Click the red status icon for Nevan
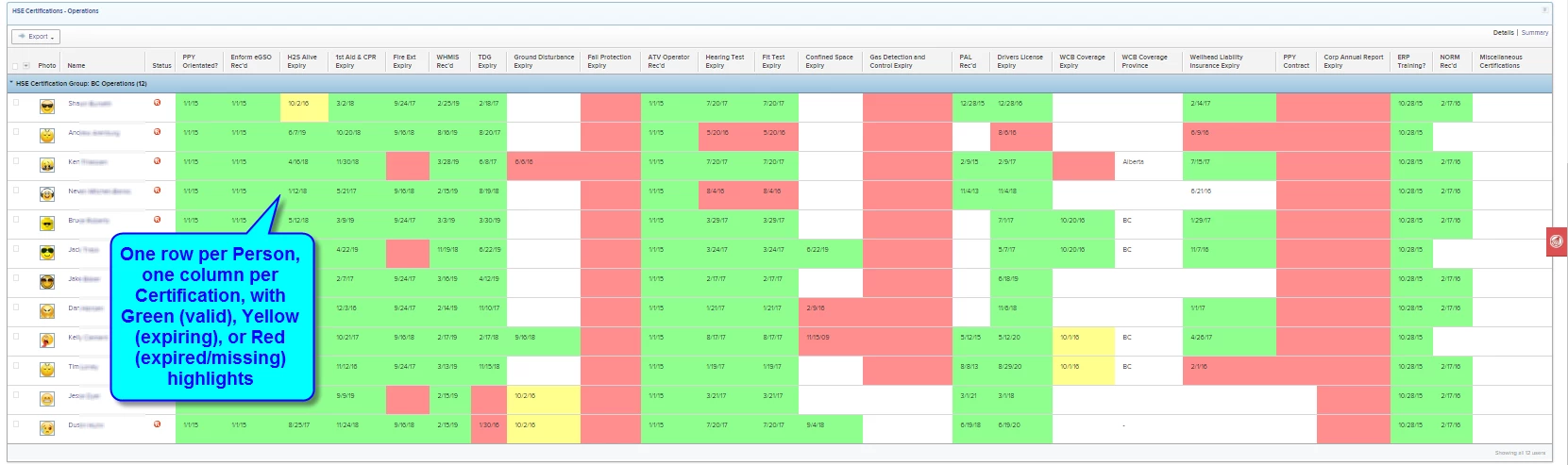Viewport: 1568px width, 465px height. tap(157, 191)
